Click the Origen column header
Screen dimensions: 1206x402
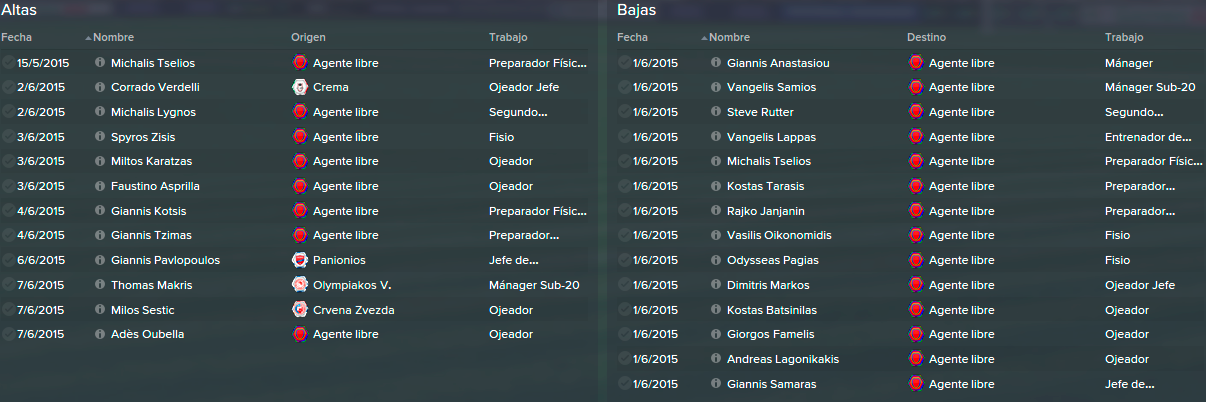click(308, 37)
